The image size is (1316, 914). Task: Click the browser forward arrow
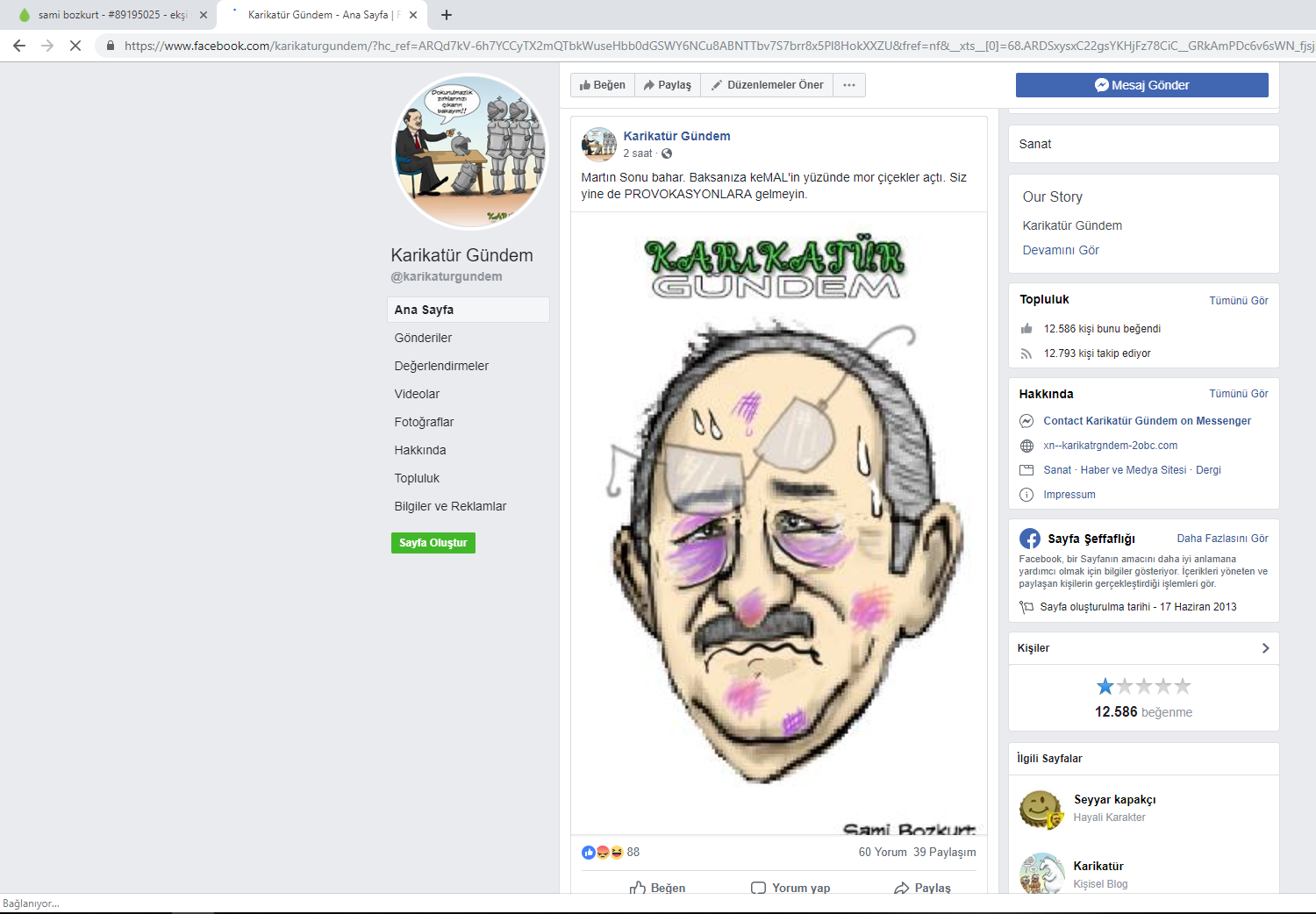pos(47,46)
